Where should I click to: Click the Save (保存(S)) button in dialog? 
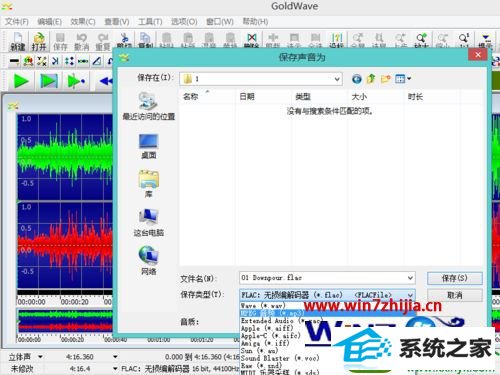coord(455,278)
